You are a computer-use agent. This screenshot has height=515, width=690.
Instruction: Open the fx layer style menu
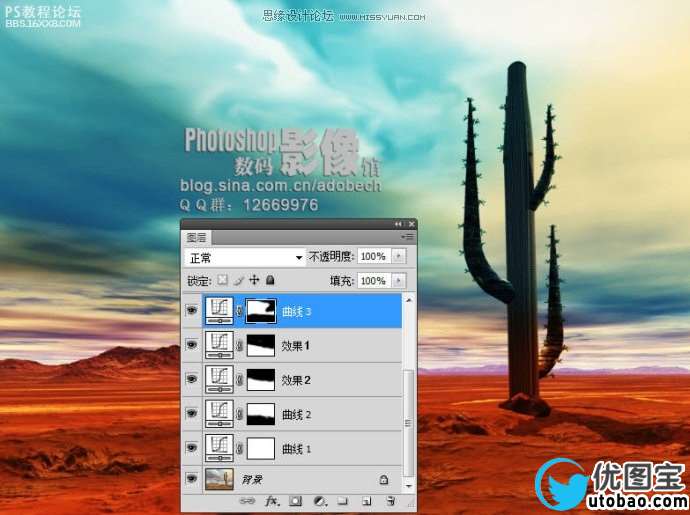pyautogui.click(x=272, y=501)
